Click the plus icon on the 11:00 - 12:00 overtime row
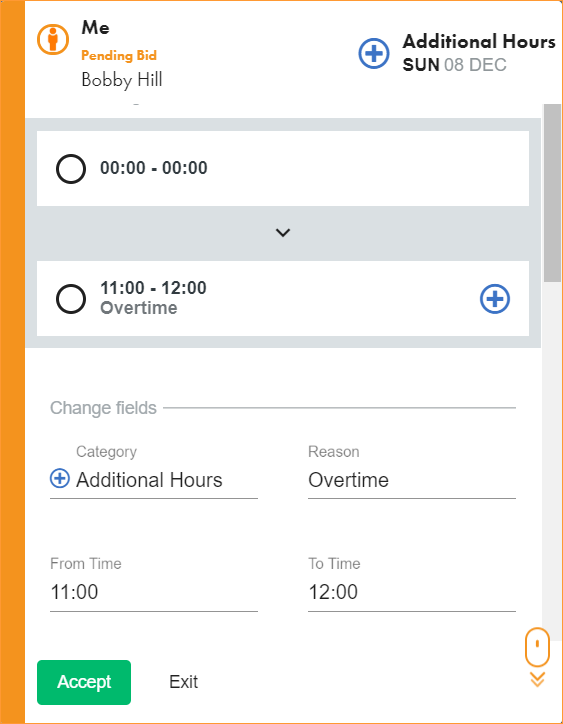This screenshot has height=724, width=563. tap(495, 299)
